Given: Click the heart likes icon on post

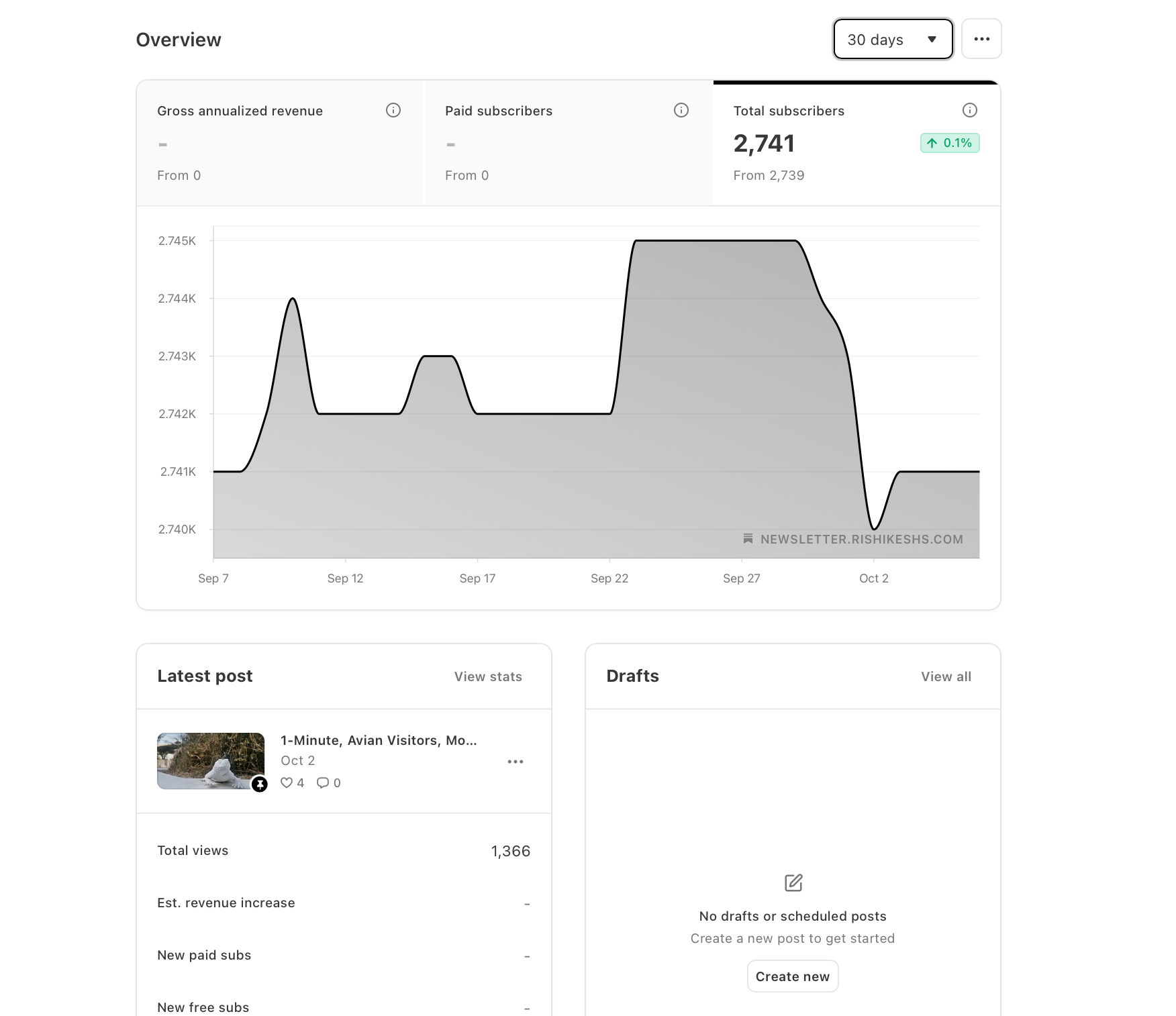Looking at the screenshot, I should [287, 782].
